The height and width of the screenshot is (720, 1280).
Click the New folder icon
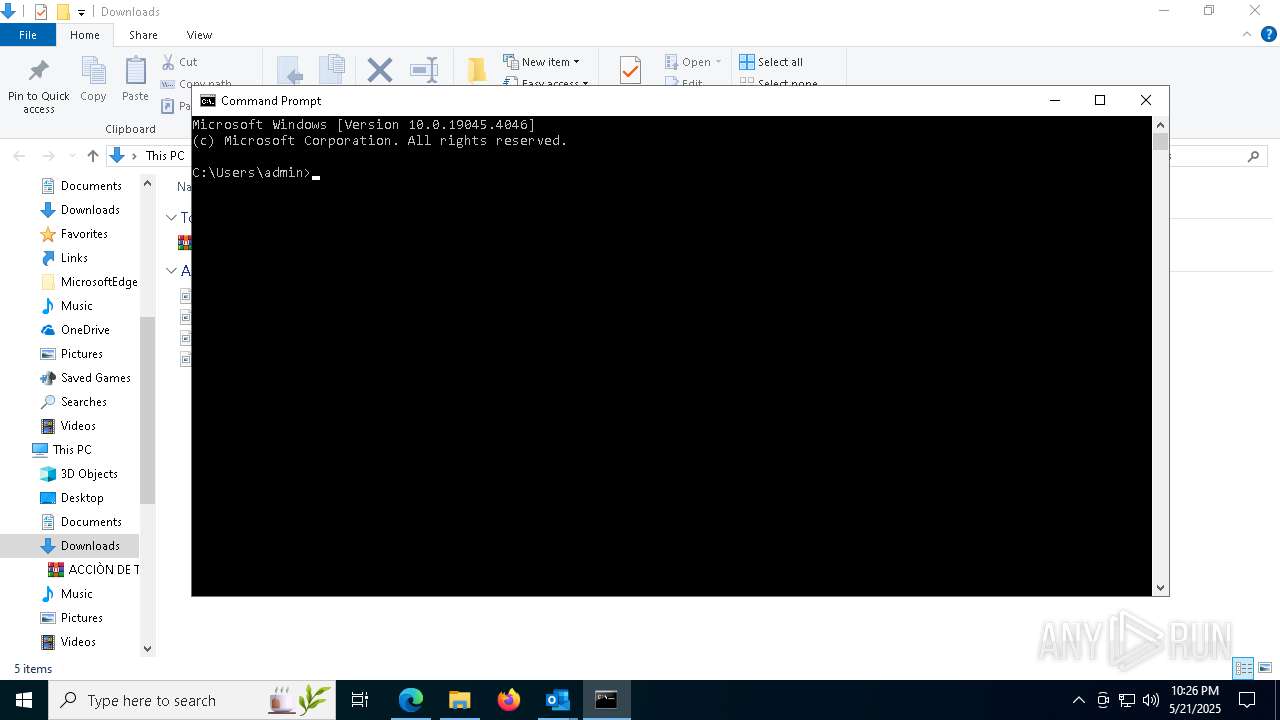click(477, 70)
